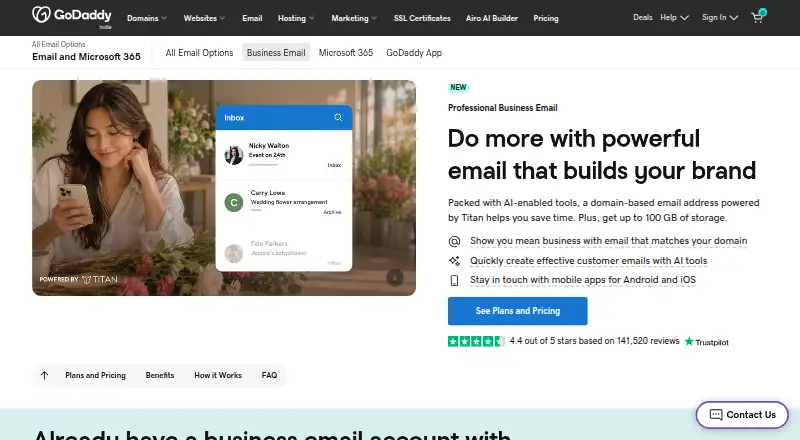800x440 pixels.
Task: Click the 141,520 reviews rating text
Action: (594, 341)
